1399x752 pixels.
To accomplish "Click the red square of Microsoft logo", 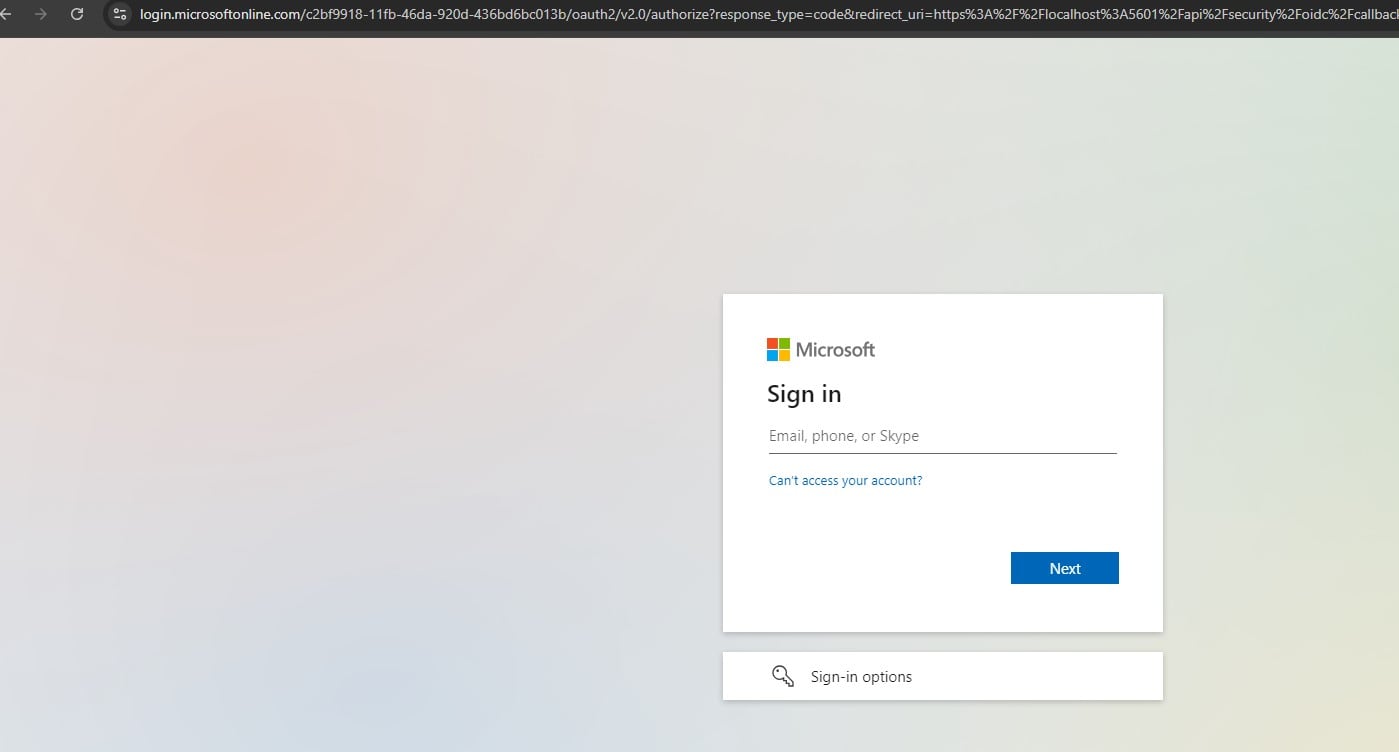I will point(772,343).
